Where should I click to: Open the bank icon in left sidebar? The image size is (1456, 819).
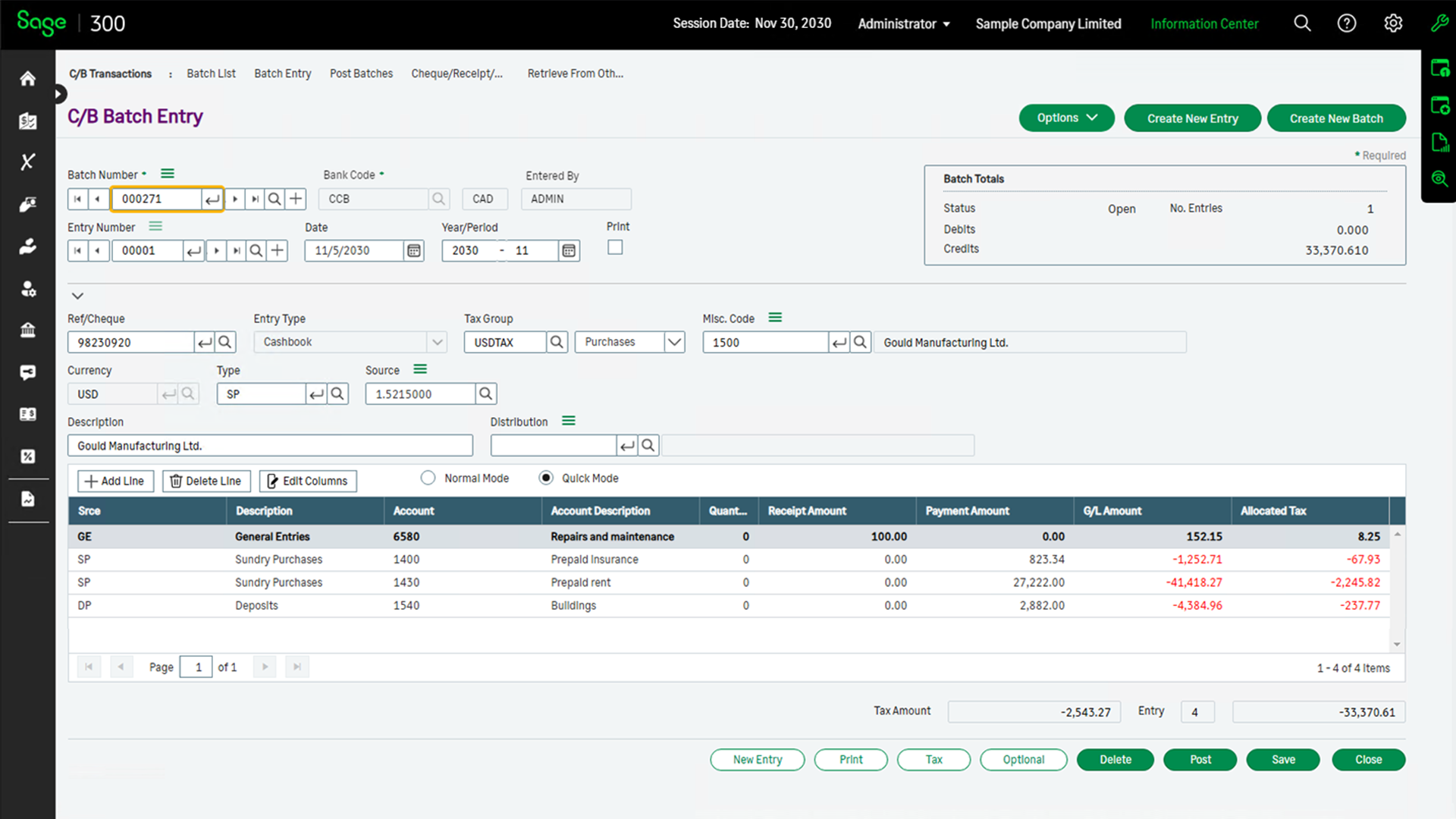pyautogui.click(x=28, y=330)
